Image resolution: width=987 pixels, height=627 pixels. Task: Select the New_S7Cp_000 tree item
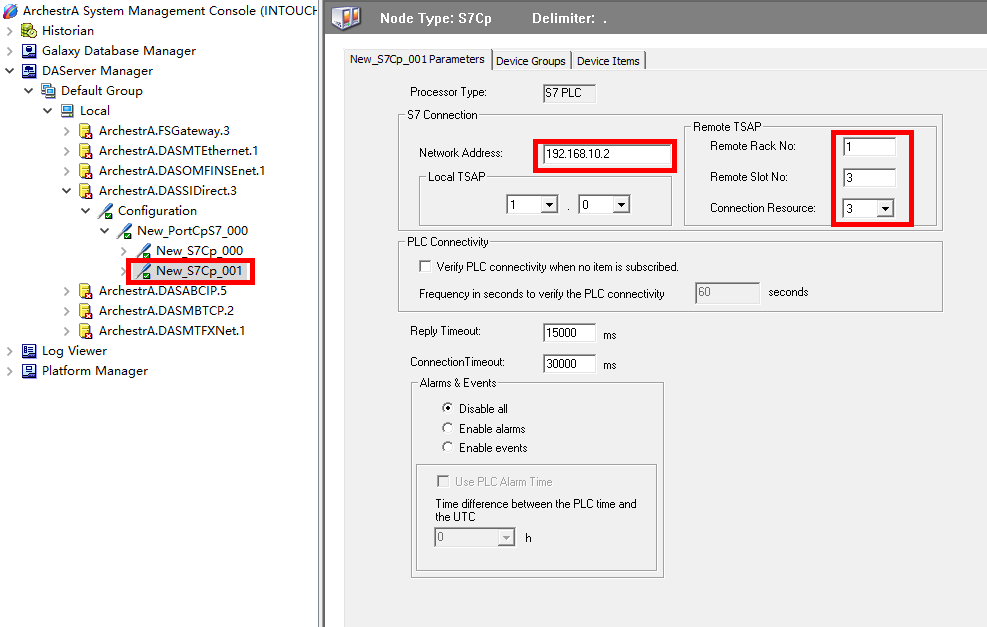pyautogui.click(x=200, y=251)
